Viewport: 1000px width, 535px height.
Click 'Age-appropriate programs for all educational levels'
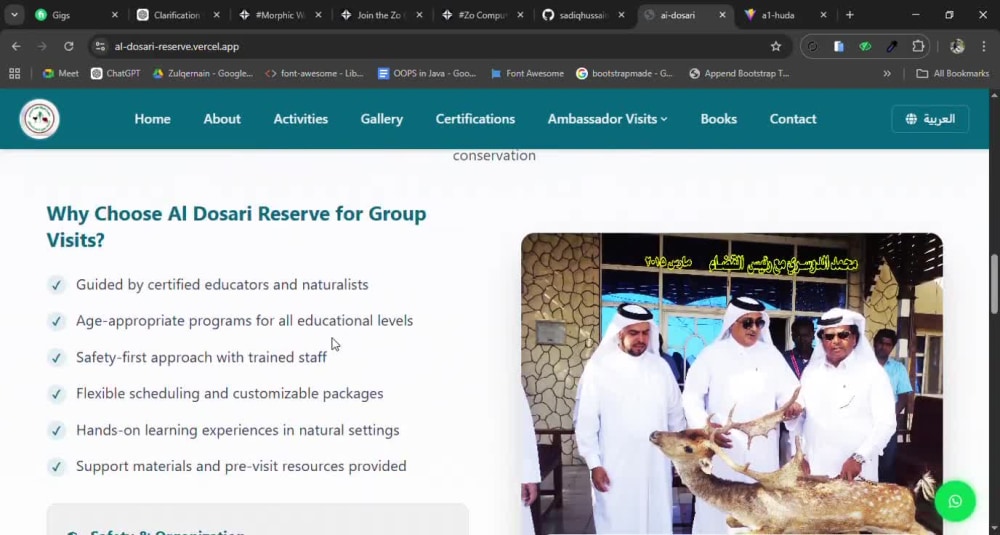point(244,321)
